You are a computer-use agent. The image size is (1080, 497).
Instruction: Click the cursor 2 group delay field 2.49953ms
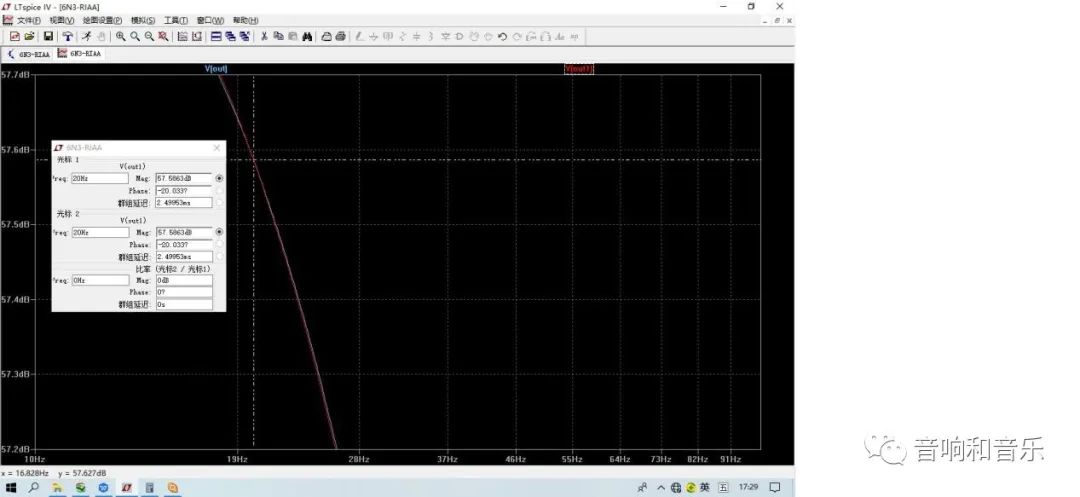coord(184,257)
